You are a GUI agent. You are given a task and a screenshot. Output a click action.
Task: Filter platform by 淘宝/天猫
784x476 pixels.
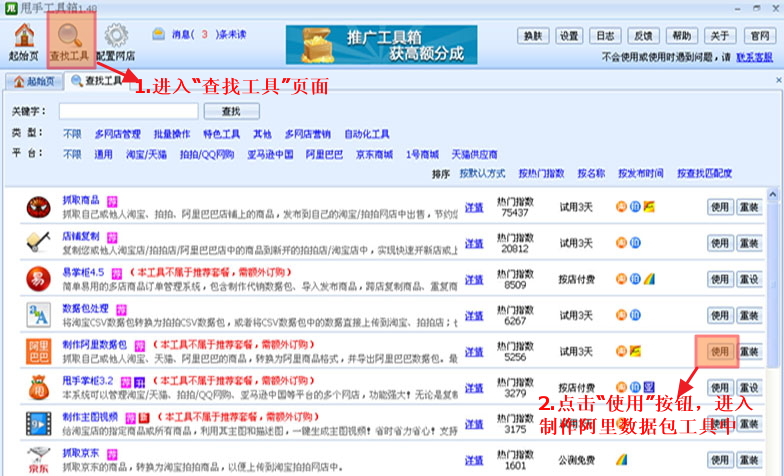click(x=146, y=154)
